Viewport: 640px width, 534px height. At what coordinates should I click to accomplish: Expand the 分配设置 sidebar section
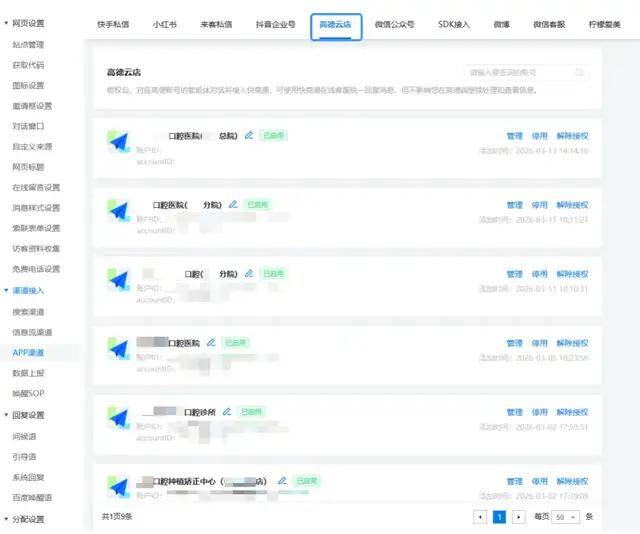[x=6, y=519]
